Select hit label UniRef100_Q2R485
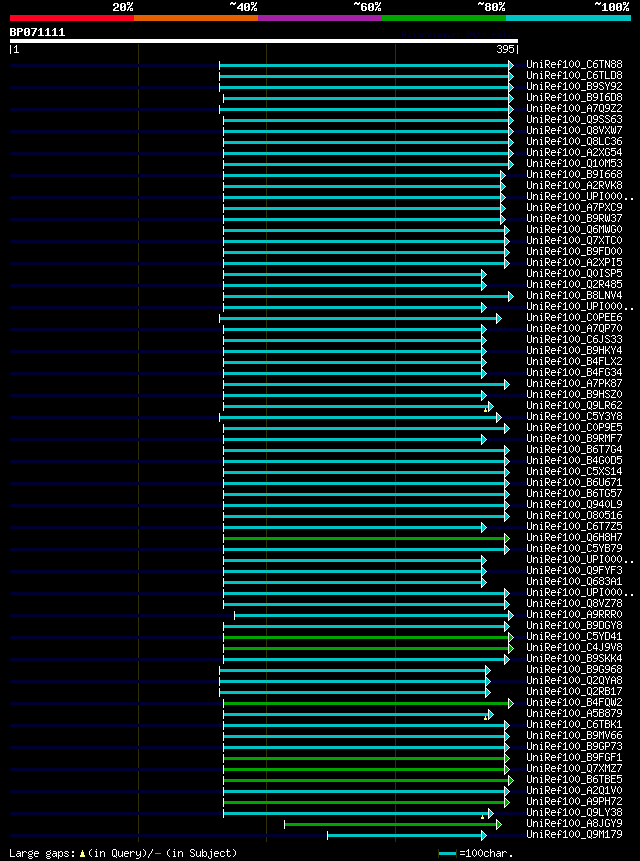 point(575,284)
